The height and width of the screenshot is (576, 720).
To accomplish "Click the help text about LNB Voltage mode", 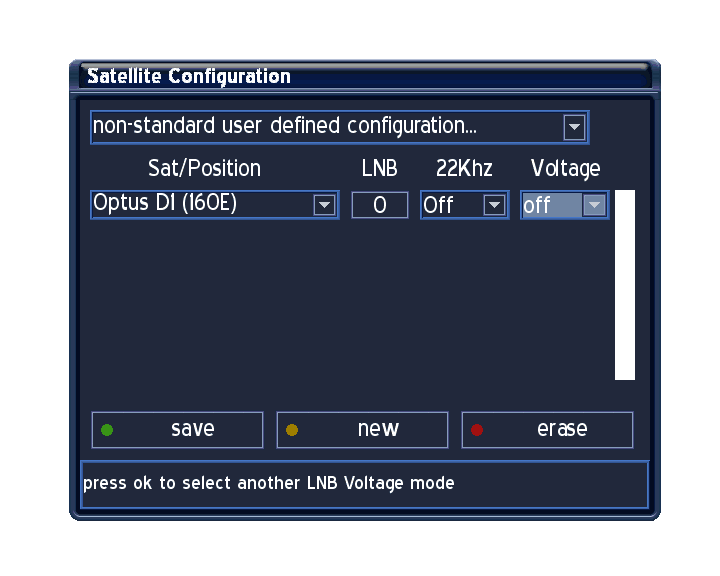I will click(x=269, y=483).
